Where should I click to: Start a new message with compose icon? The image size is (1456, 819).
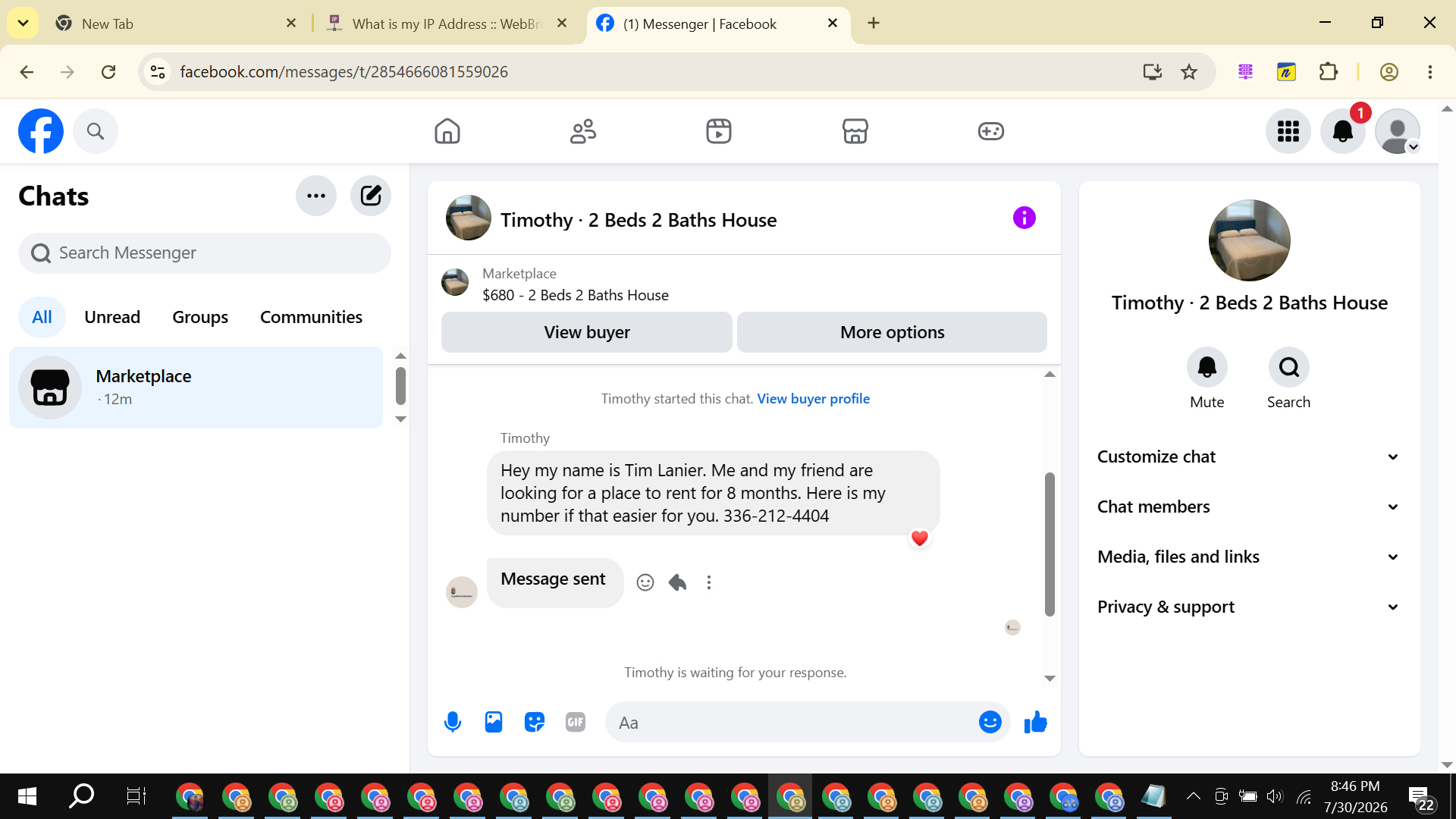(371, 196)
